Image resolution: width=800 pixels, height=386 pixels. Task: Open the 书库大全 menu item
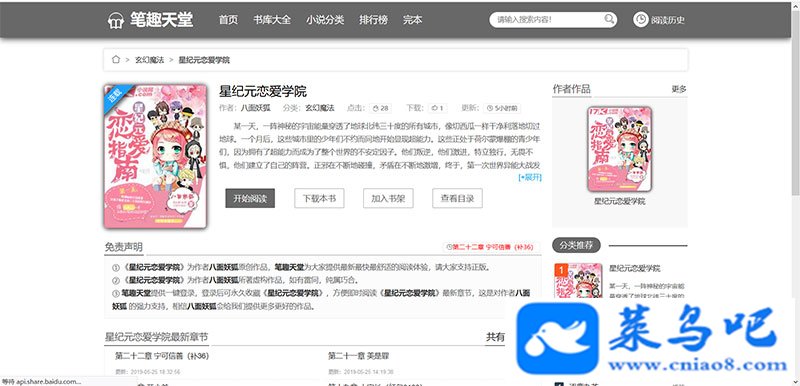pos(272,20)
